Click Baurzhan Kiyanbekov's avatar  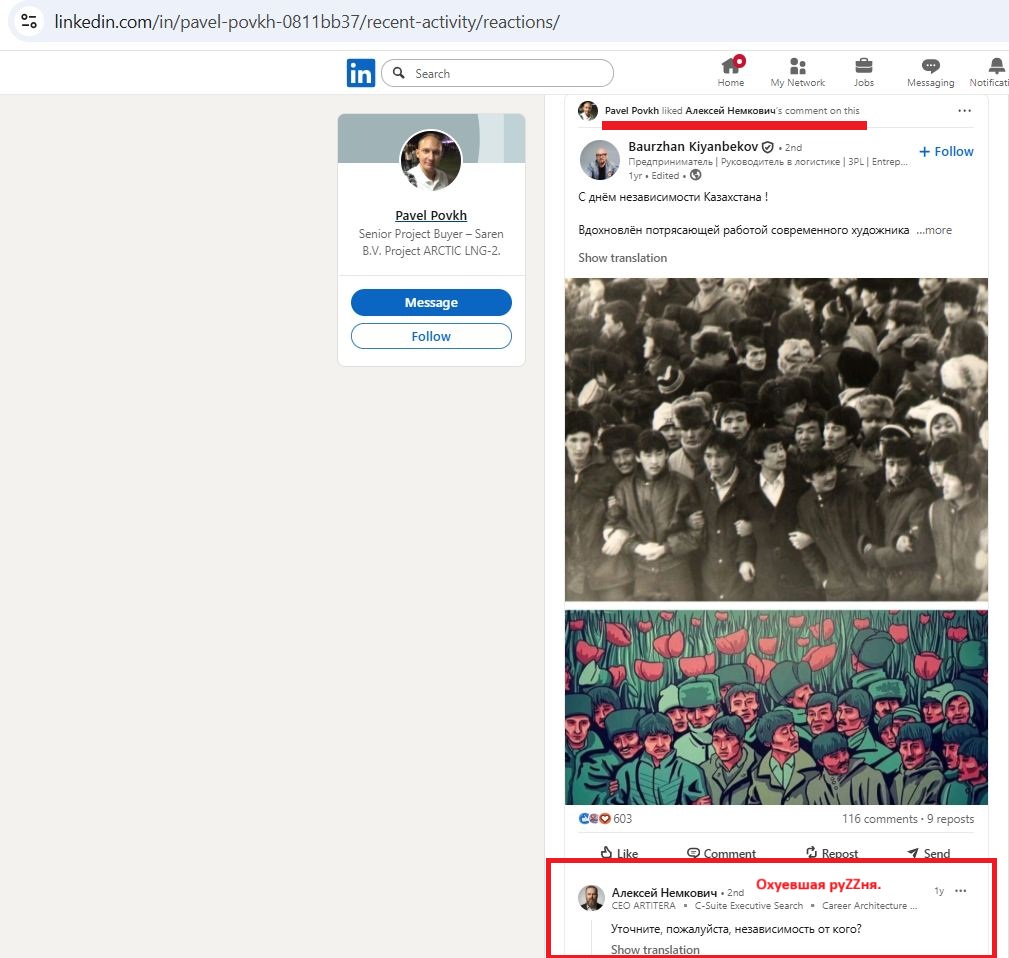coord(599,160)
